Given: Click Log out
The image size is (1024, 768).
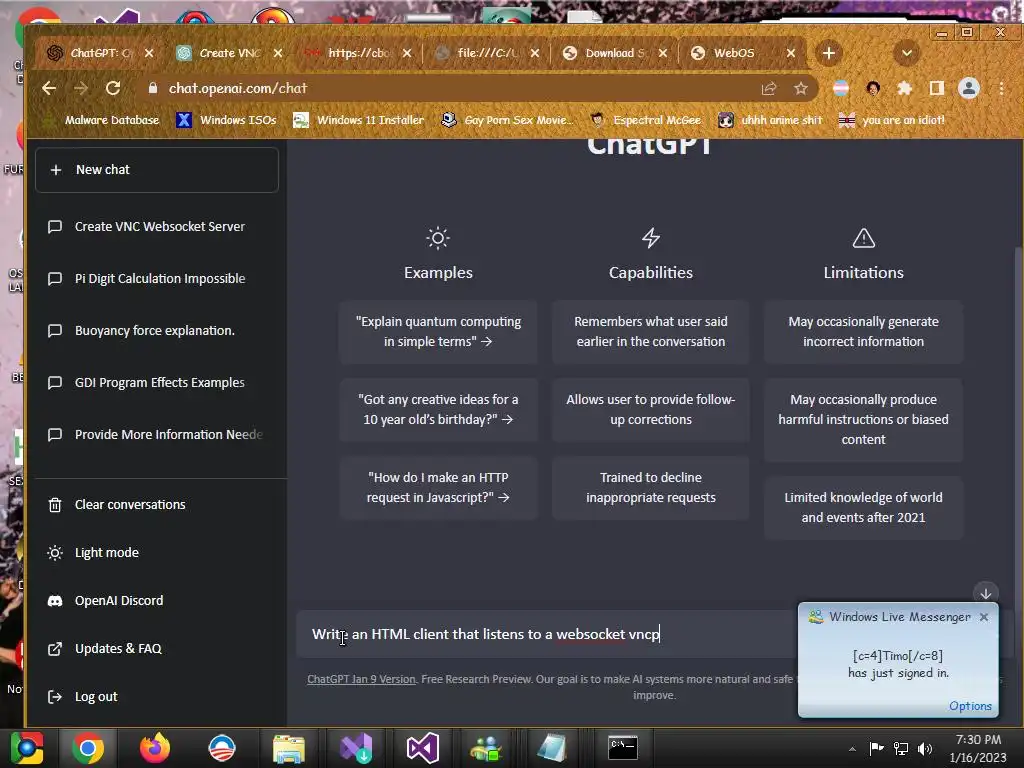Looking at the screenshot, I should coord(157,697).
